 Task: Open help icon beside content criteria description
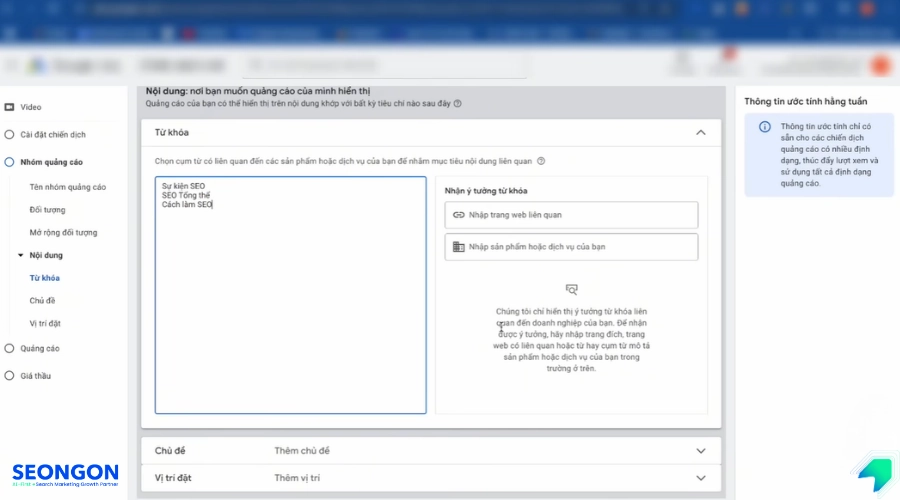(457, 103)
